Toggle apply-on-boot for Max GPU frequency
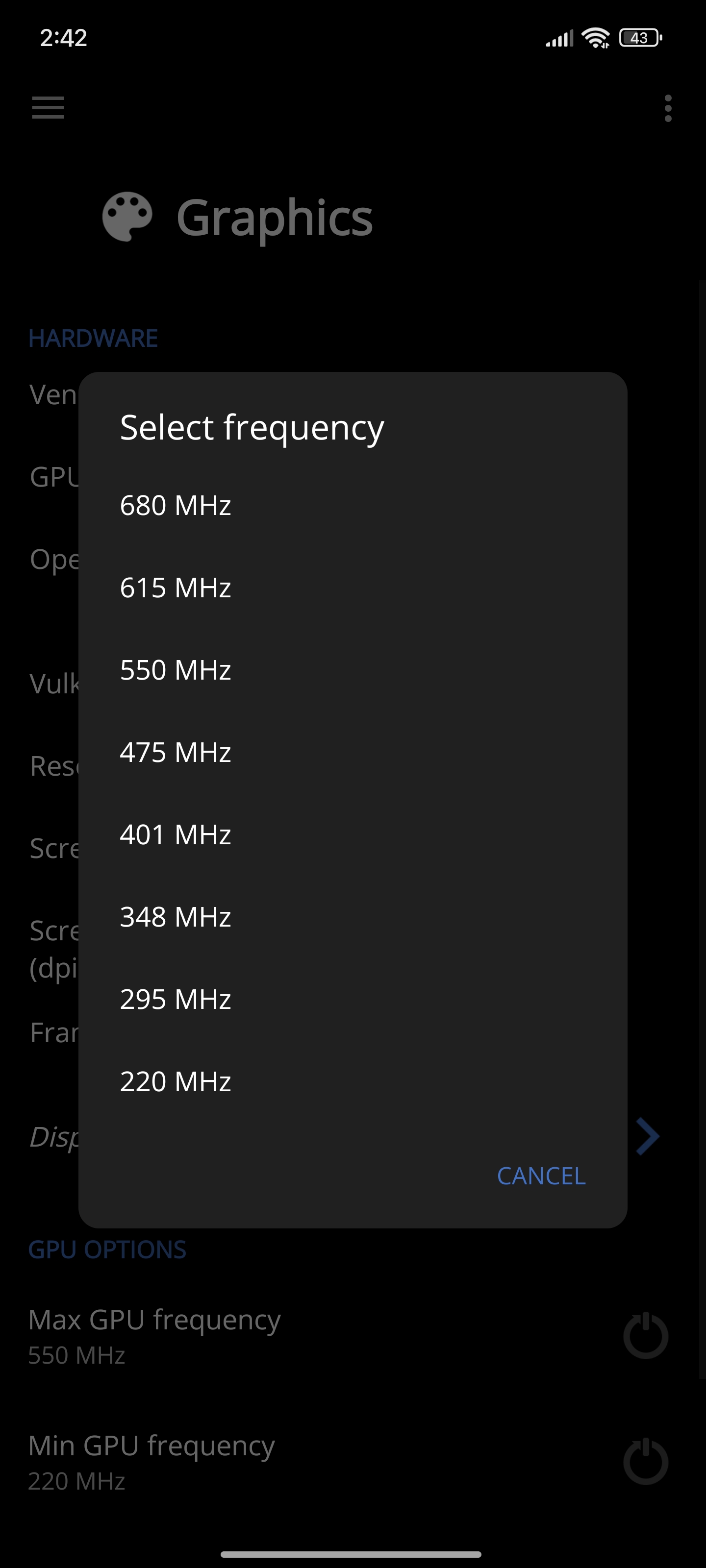The width and height of the screenshot is (706, 1568). pos(646,1335)
